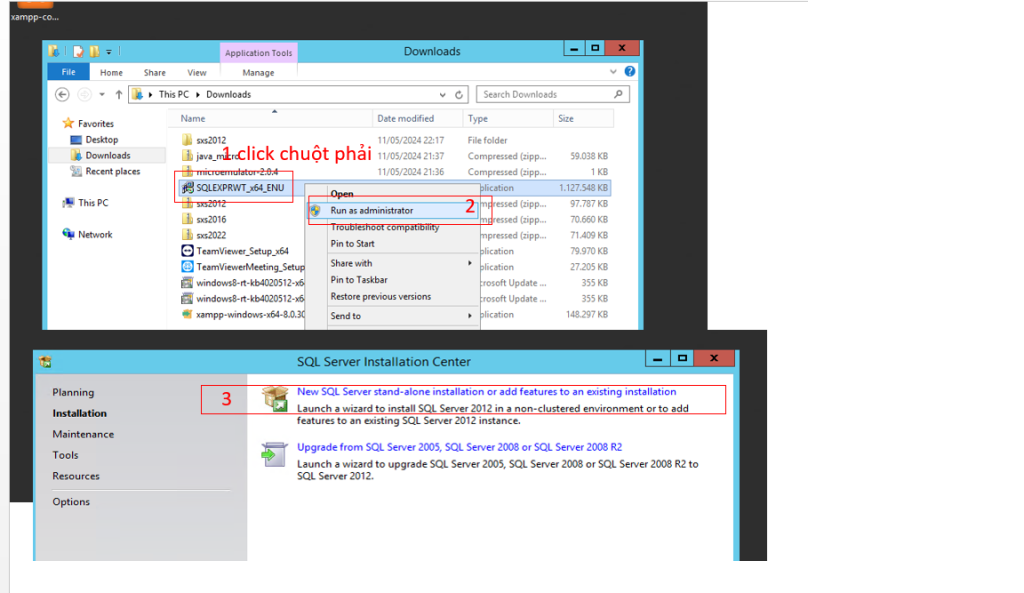Open Planning in SQL Server Installation Center
This screenshot has height=593, width=1024.
pos(73,393)
